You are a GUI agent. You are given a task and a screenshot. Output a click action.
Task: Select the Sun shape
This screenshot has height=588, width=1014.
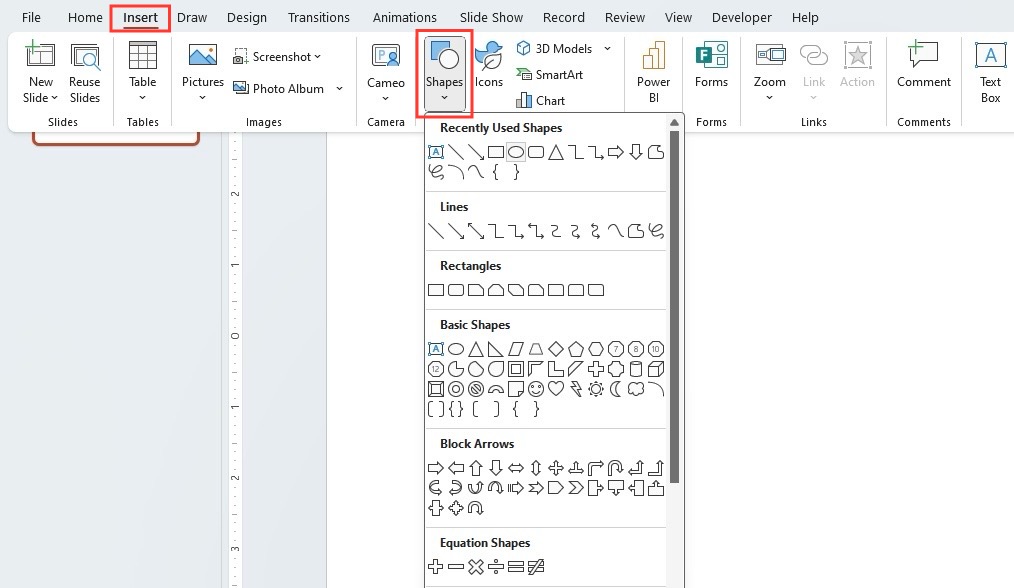(596, 389)
